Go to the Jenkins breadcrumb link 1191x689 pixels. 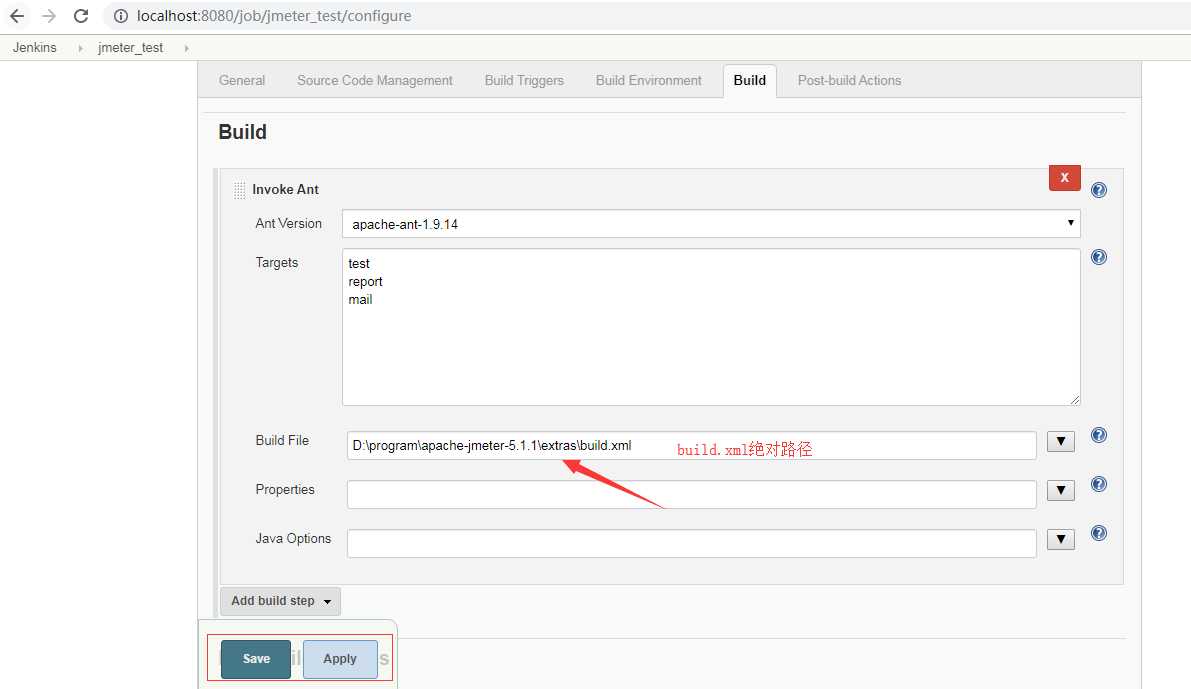[34, 47]
